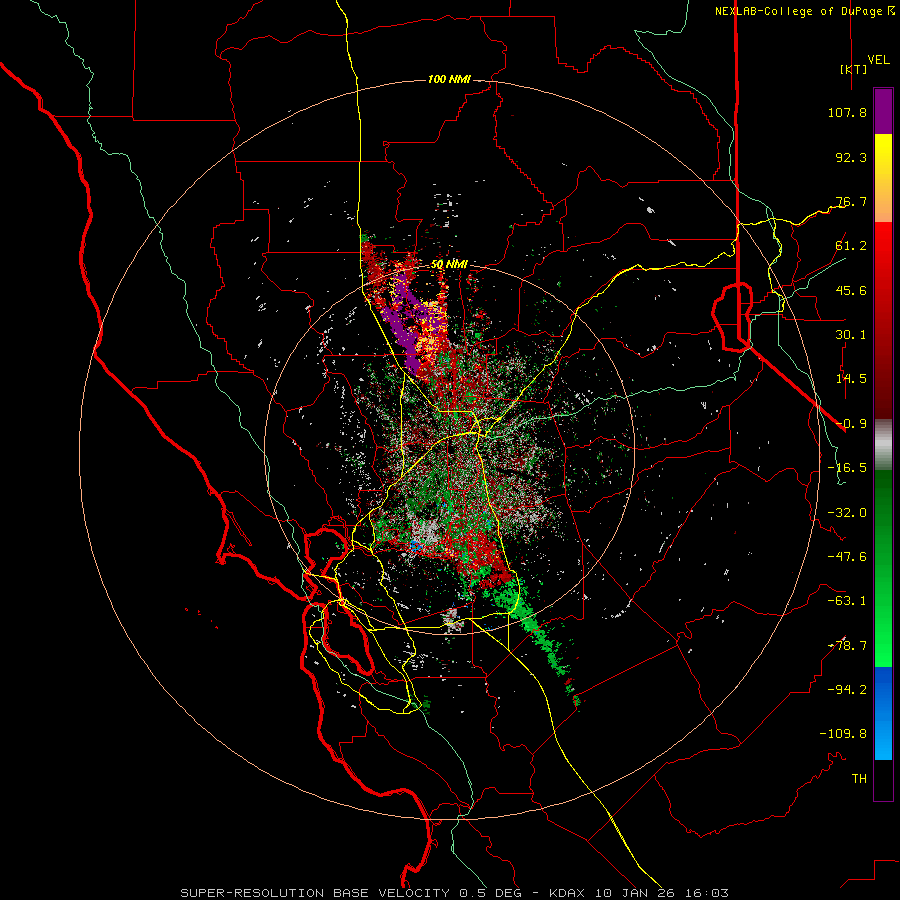Click the 100 NMI range ring label
The width and height of the screenshot is (900, 900).
point(449,79)
